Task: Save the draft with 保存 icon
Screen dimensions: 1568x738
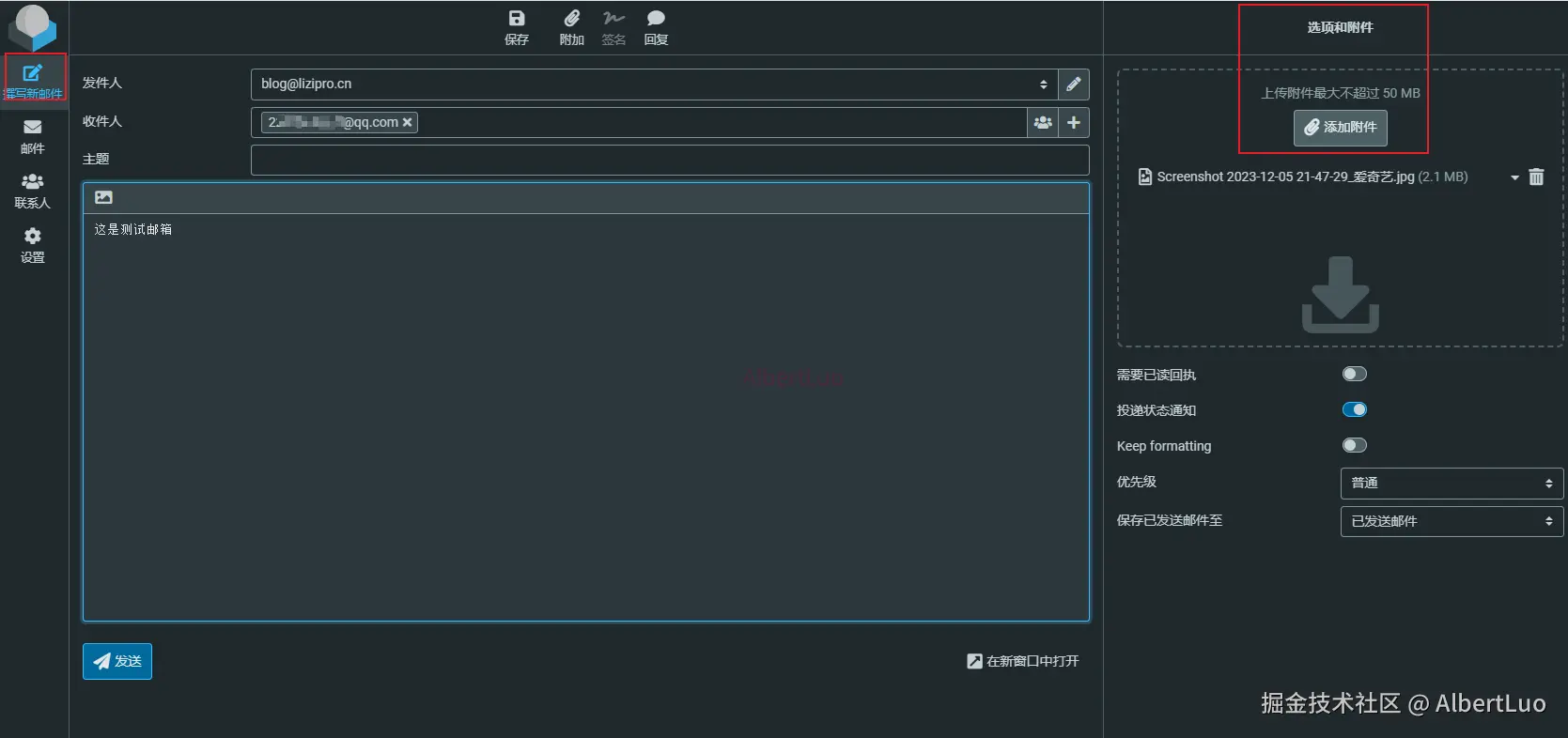Action: 517,27
